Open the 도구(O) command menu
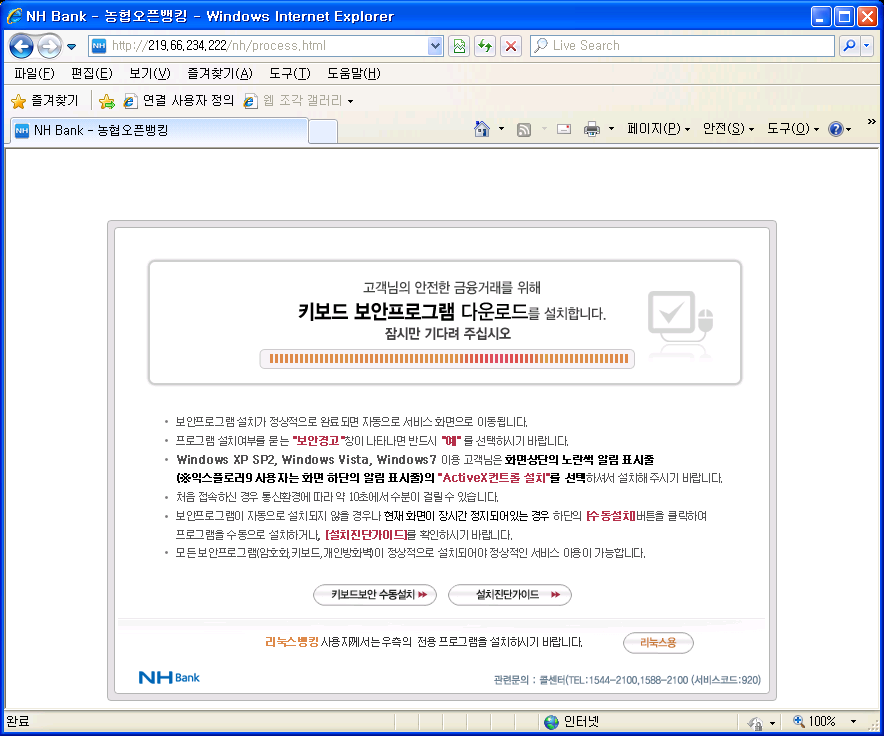This screenshot has height=736, width=884. 793,129
